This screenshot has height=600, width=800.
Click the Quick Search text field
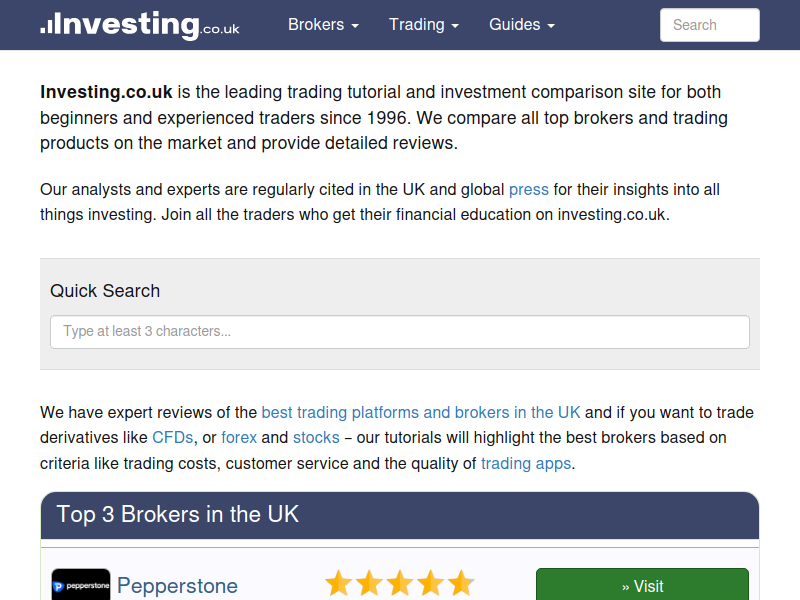tap(400, 332)
